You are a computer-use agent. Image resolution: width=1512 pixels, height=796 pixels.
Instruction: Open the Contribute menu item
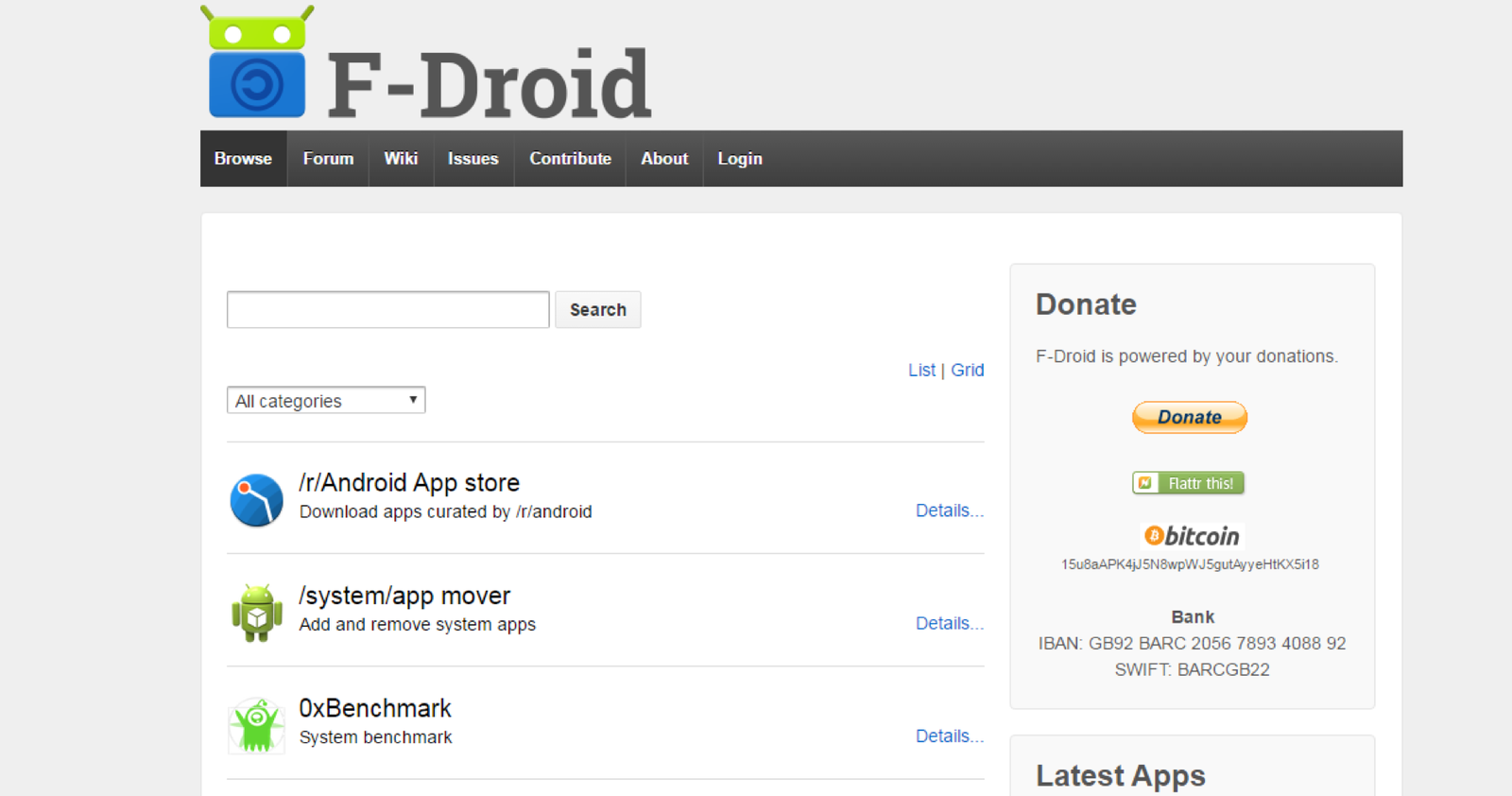coord(570,159)
